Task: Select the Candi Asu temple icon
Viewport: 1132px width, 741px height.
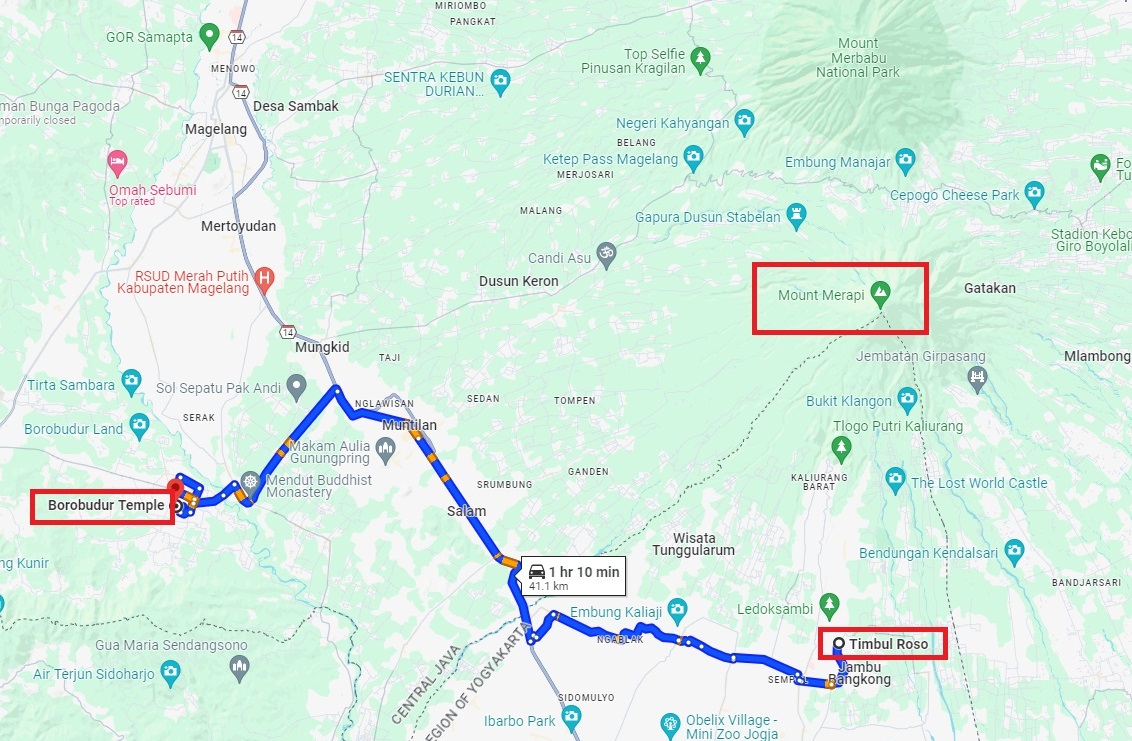Action: (x=606, y=254)
